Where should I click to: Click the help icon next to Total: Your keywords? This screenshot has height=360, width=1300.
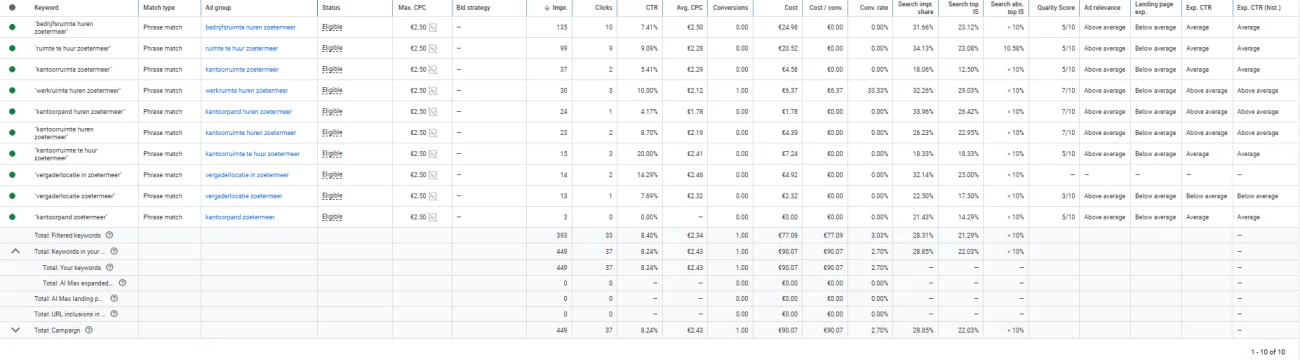(110, 266)
